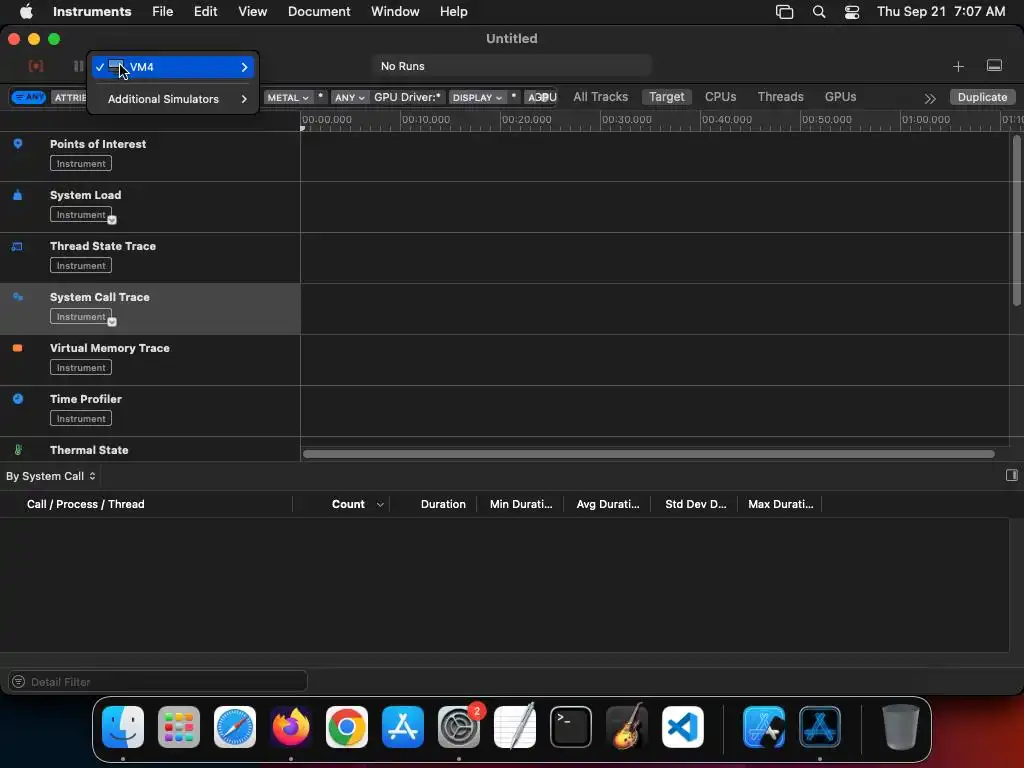Open Control Center in menu bar
The image size is (1024, 768).
click(852, 12)
